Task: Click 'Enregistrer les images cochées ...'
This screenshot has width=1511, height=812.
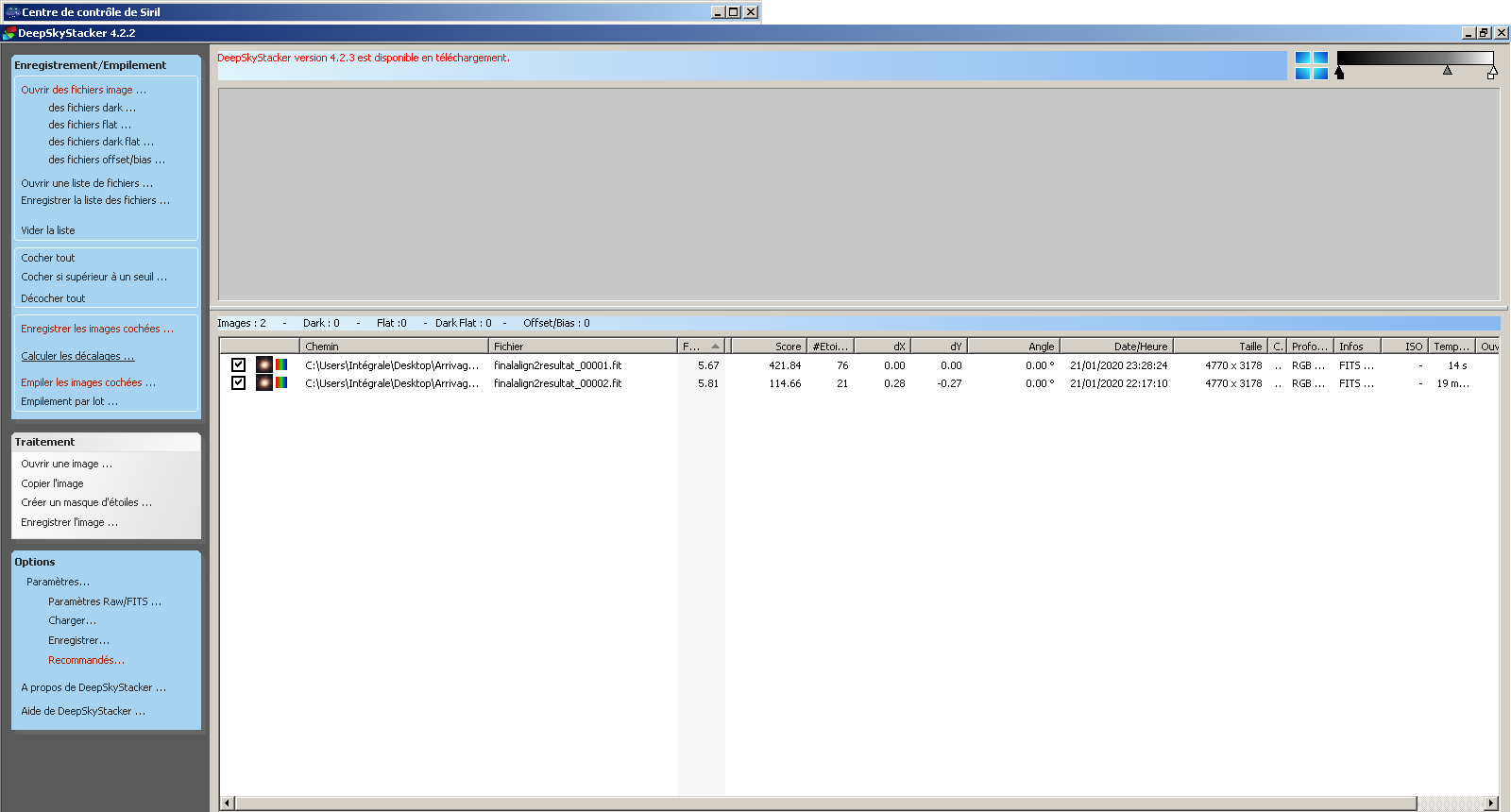Action: click(97, 329)
